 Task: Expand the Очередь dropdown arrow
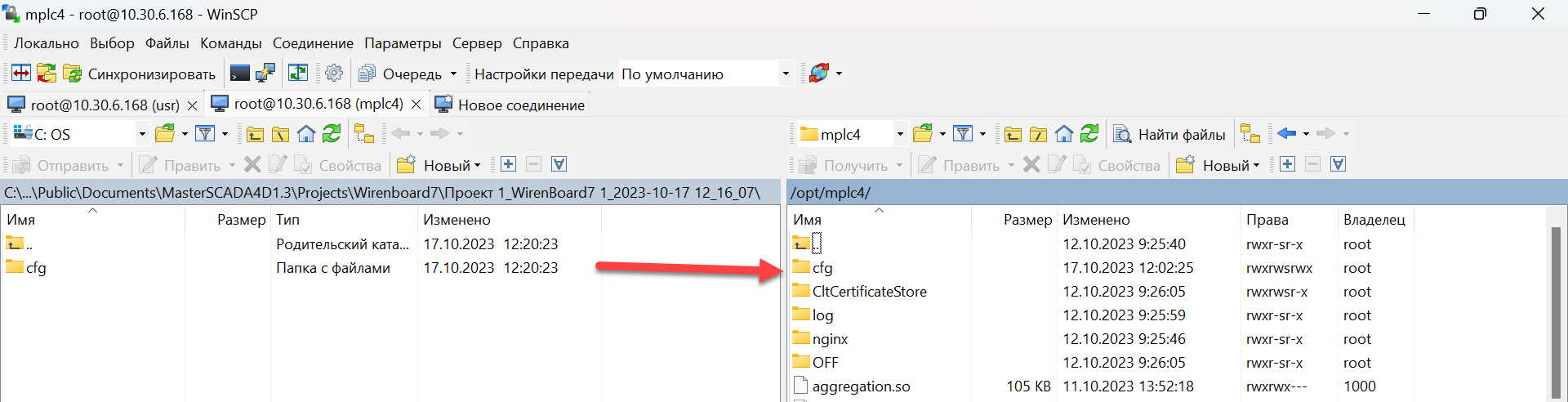click(x=454, y=74)
